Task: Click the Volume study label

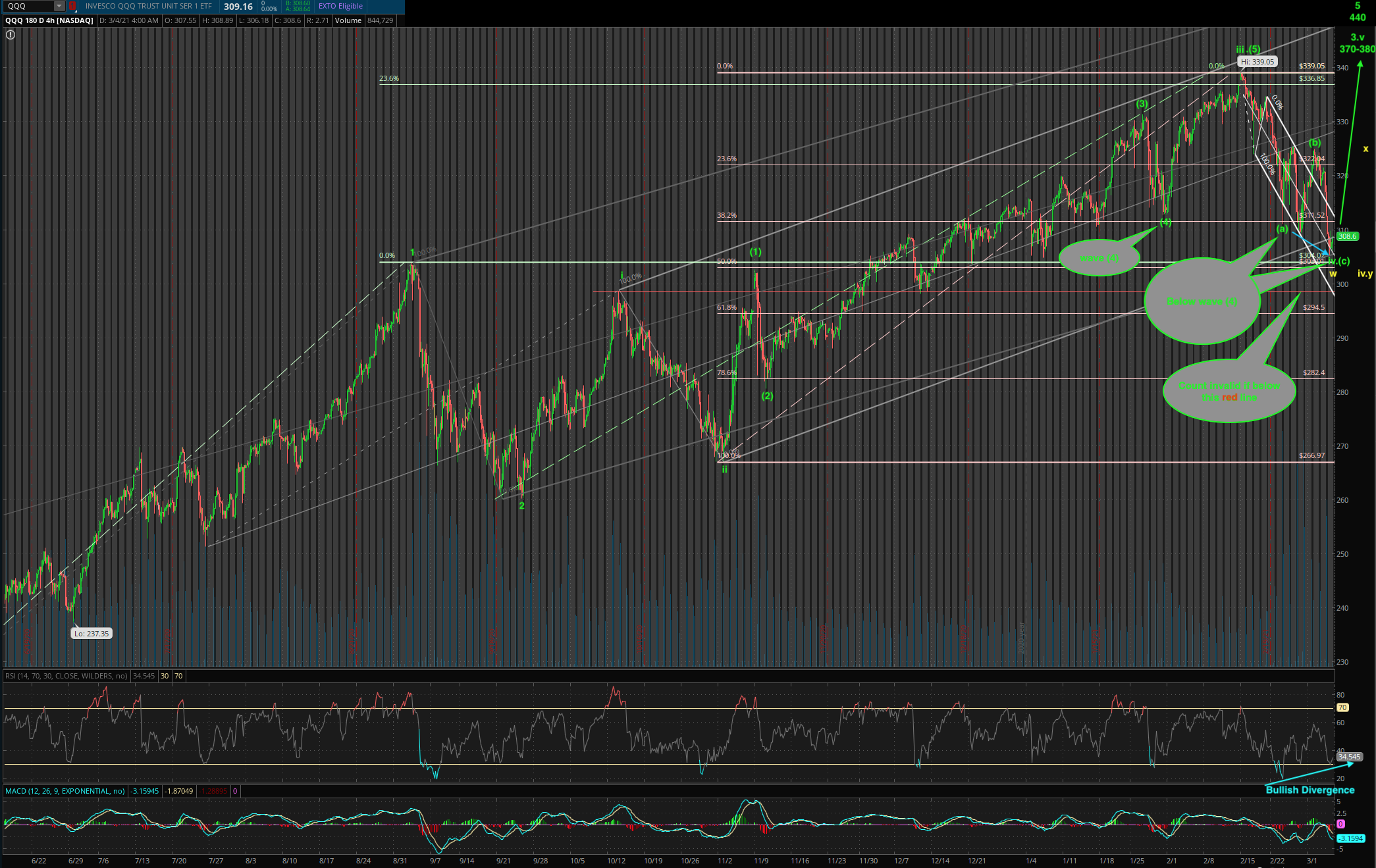Action: 348,20
